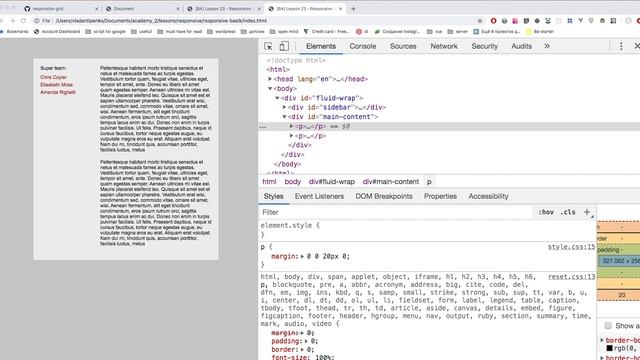This screenshot has width=640, height=360.
Task: Expand margin shorthand in reset rule
Action: pos(302,333)
